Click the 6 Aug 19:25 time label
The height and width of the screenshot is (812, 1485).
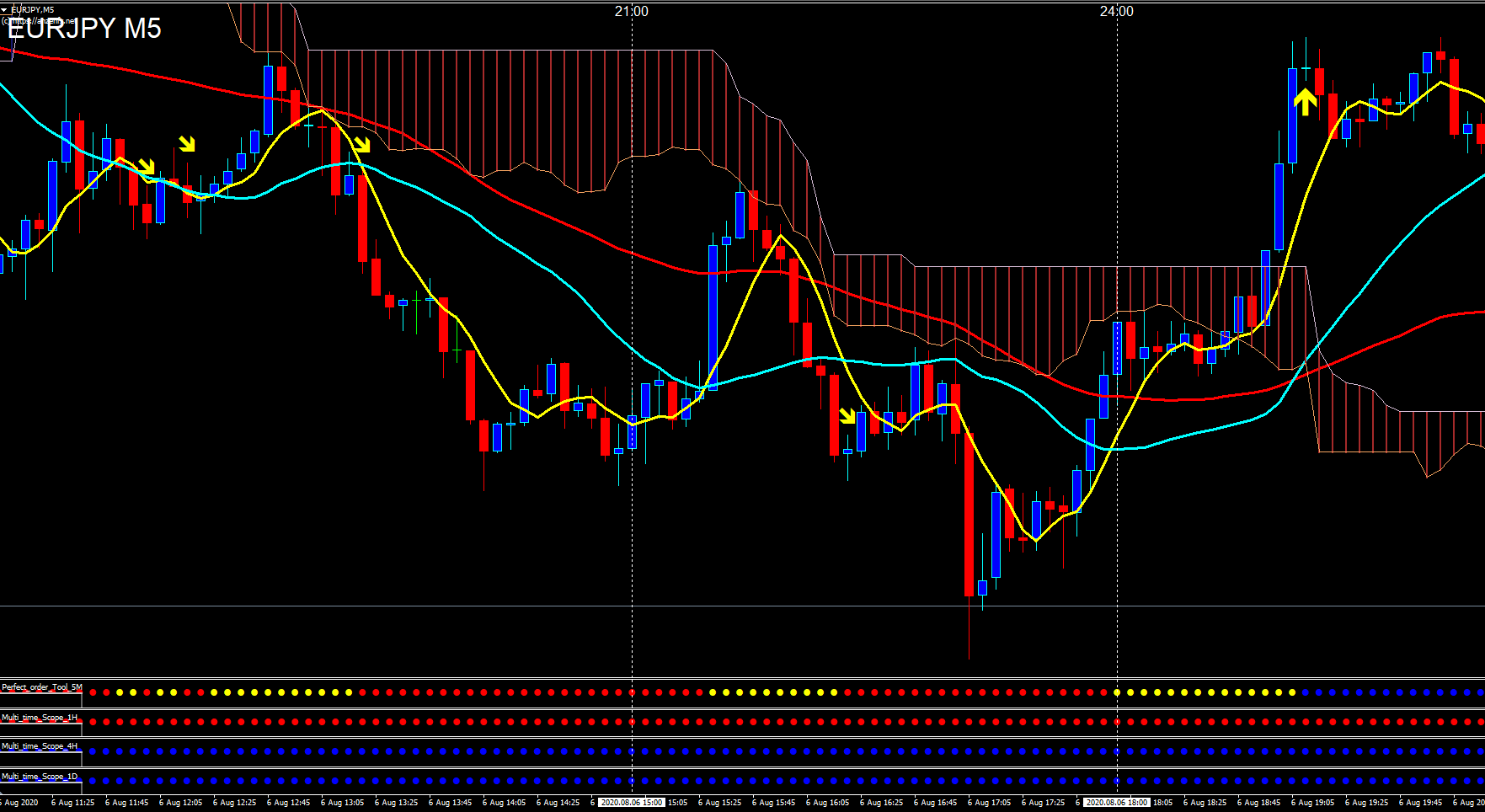[1366, 803]
